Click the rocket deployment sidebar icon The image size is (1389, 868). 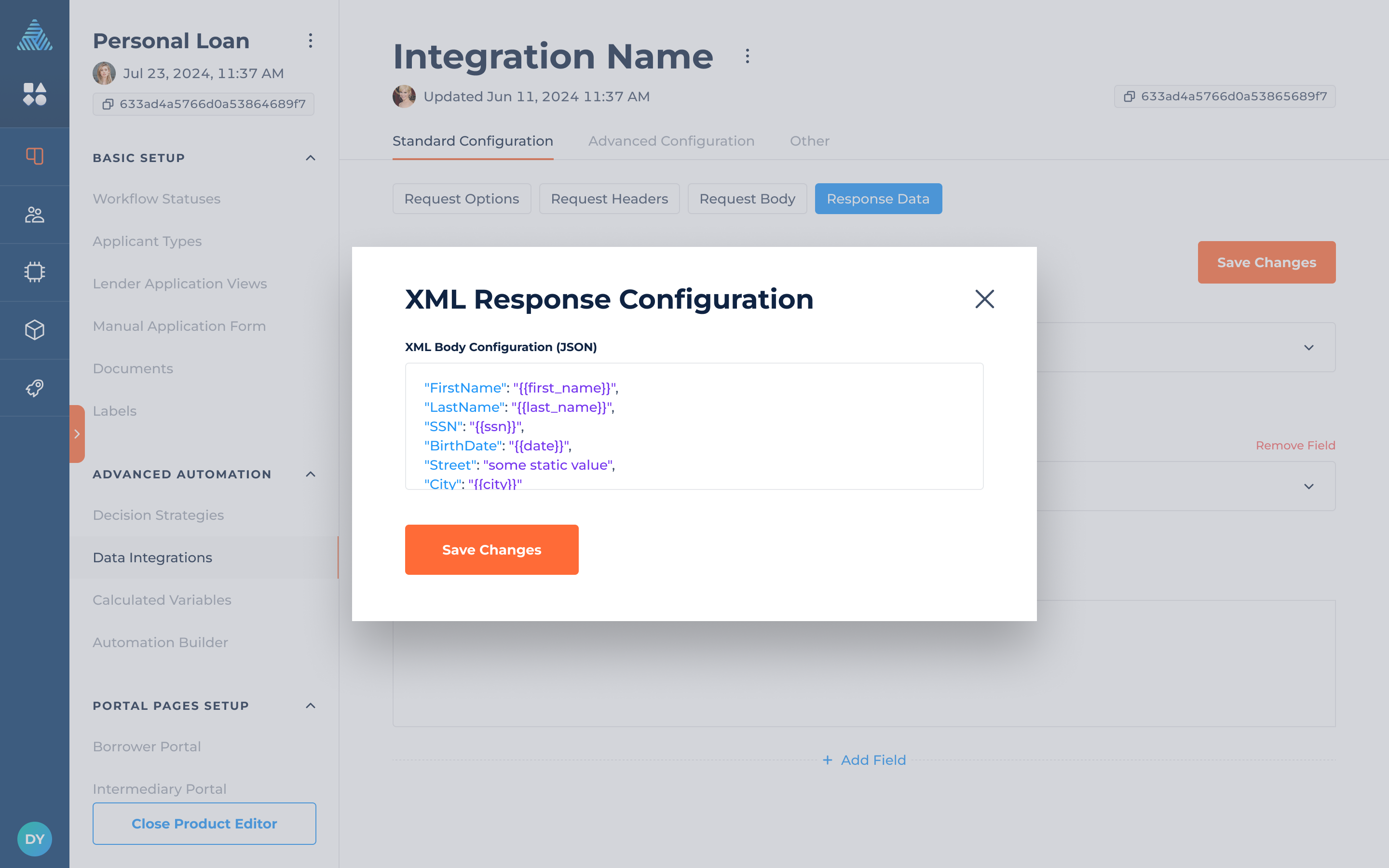click(34, 388)
